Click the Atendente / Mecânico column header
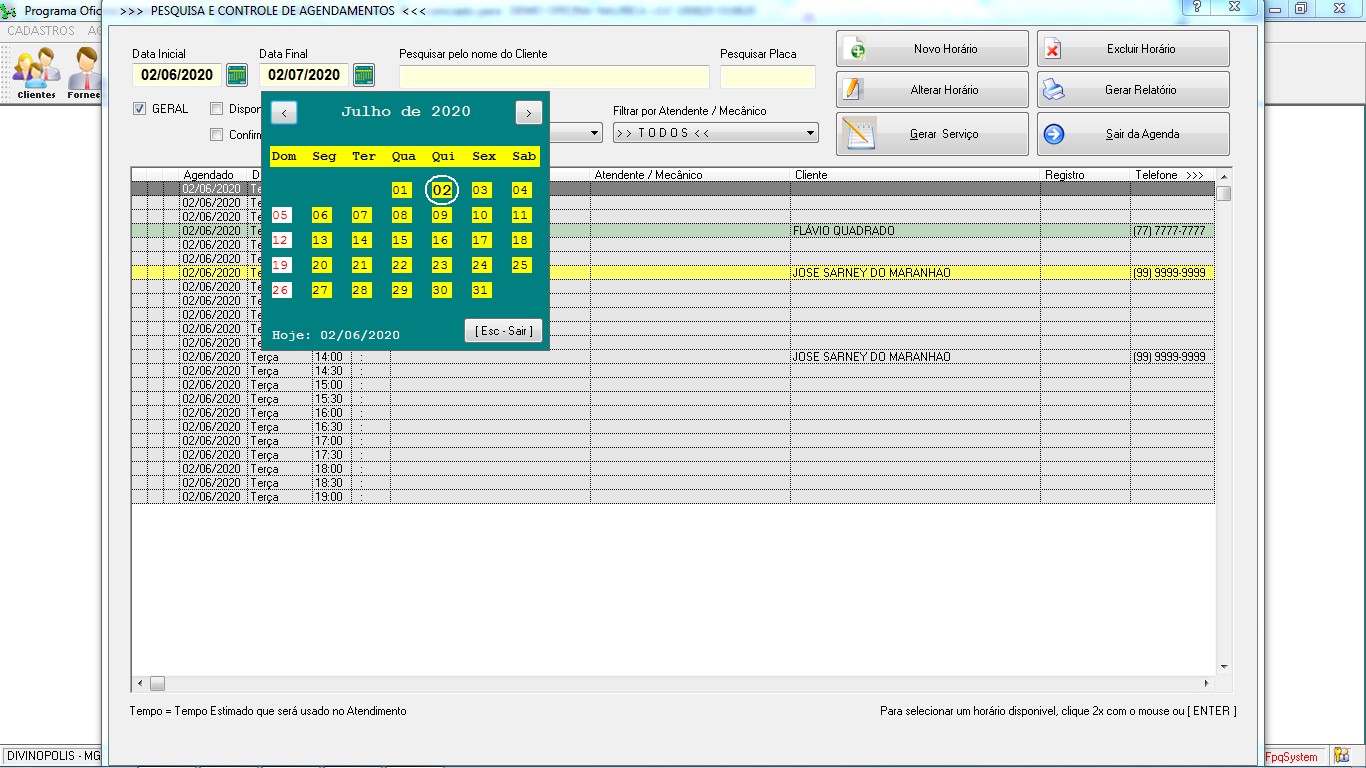Image resolution: width=1366 pixels, height=768 pixels. pos(690,175)
